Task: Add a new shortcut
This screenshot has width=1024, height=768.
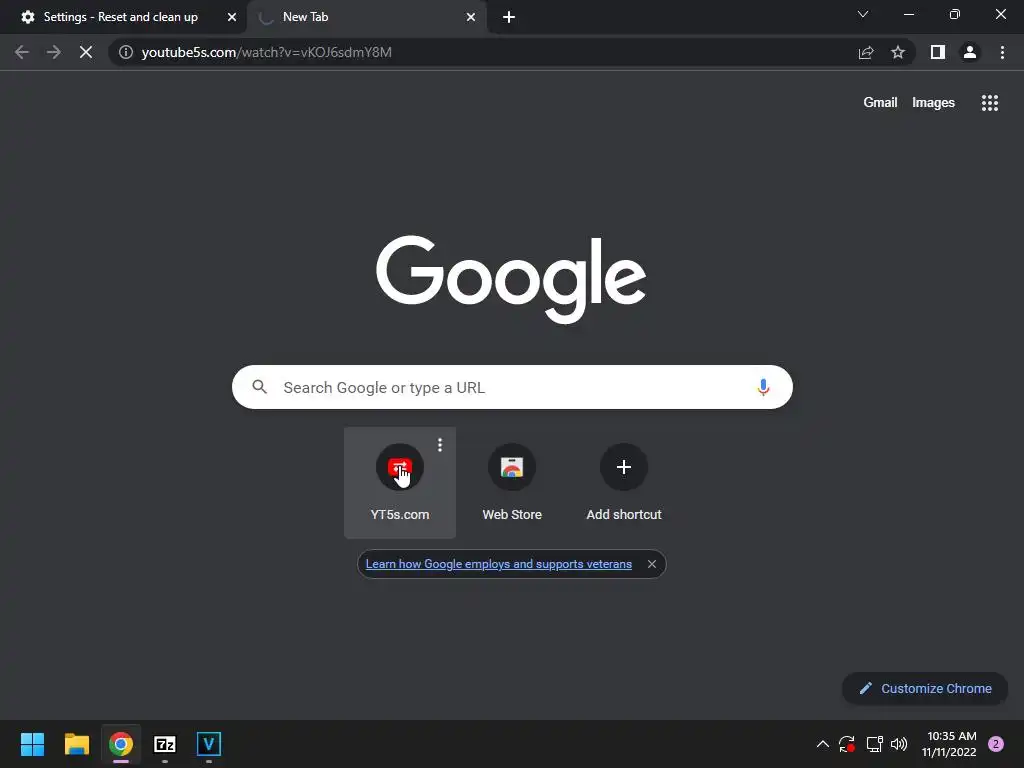Action: pyautogui.click(x=624, y=483)
